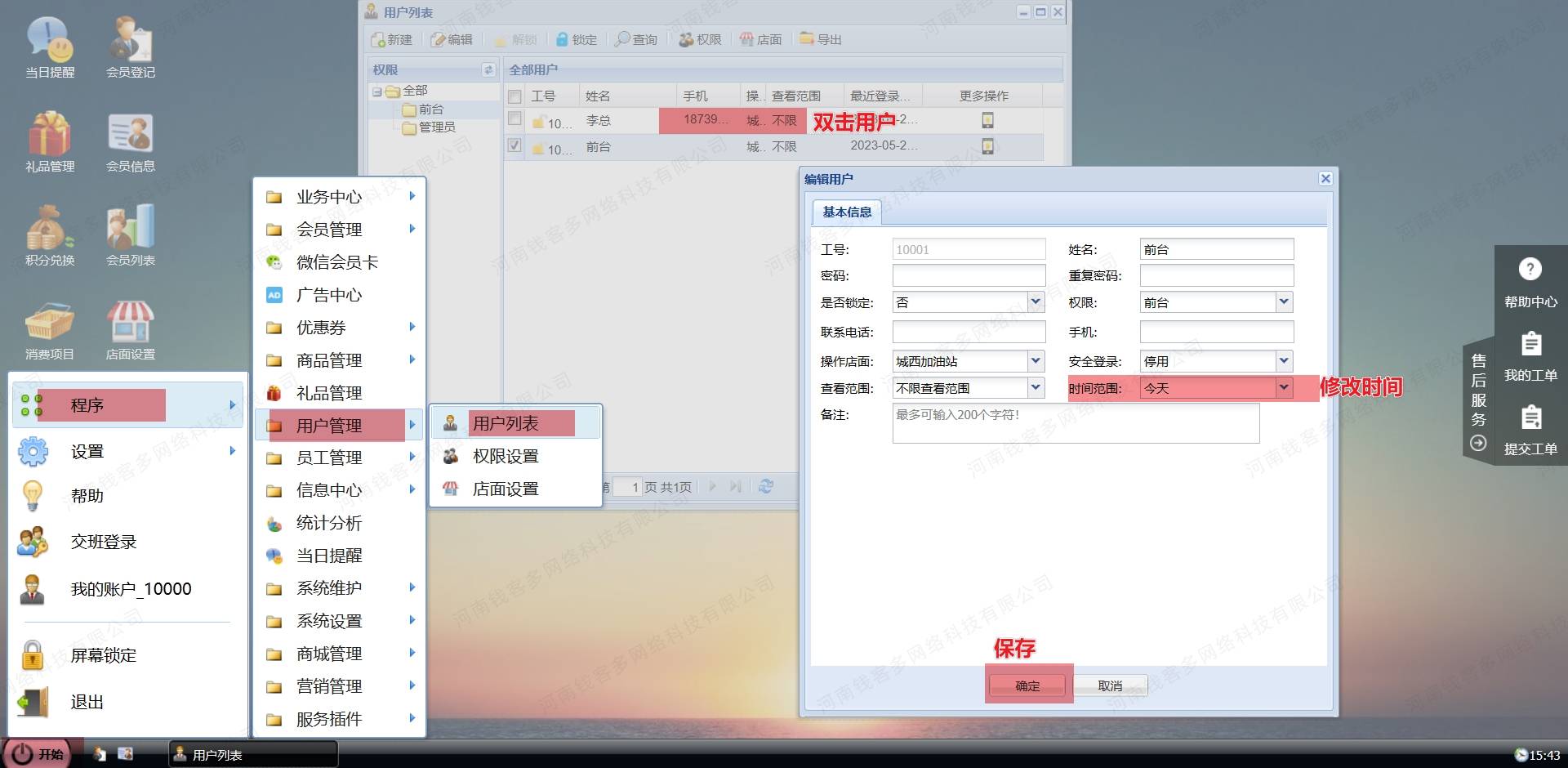Image resolution: width=1568 pixels, height=768 pixels.
Task: Switch to 用户列表 taskbar window
Action: [x=253, y=754]
